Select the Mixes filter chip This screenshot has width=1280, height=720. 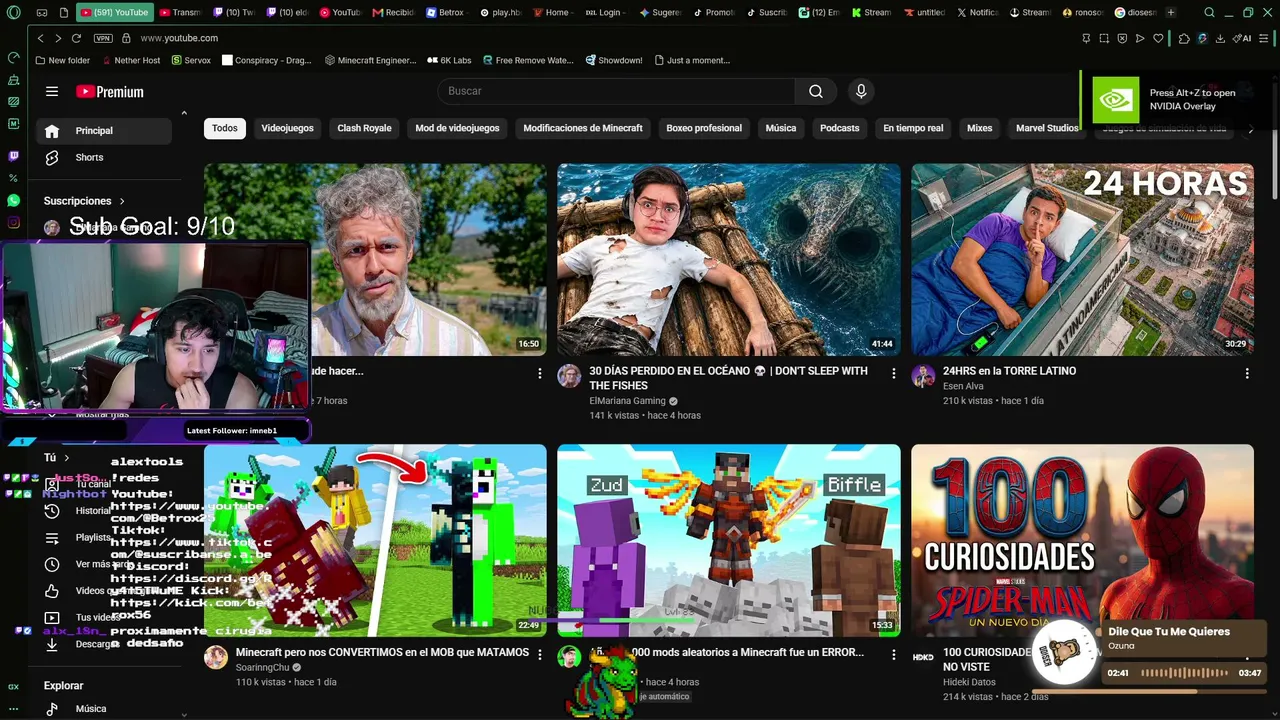tap(980, 128)
